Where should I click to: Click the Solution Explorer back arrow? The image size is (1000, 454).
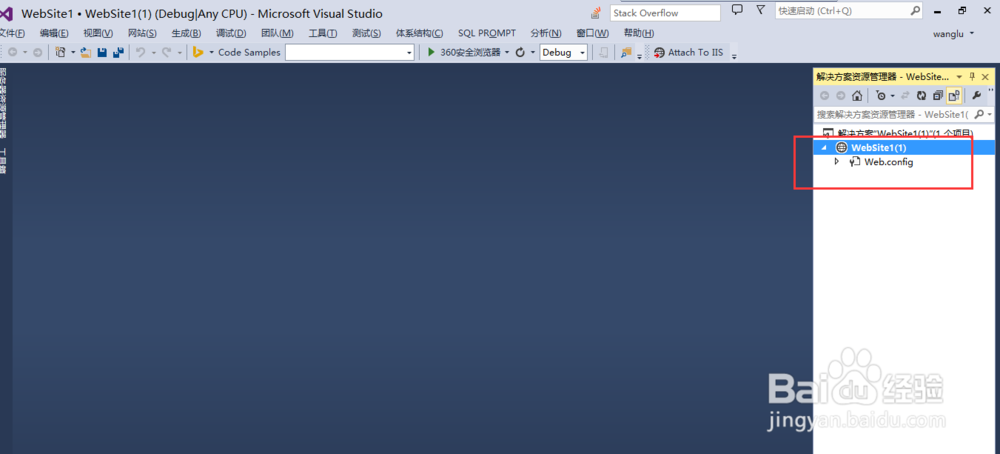tap(825, 96)
